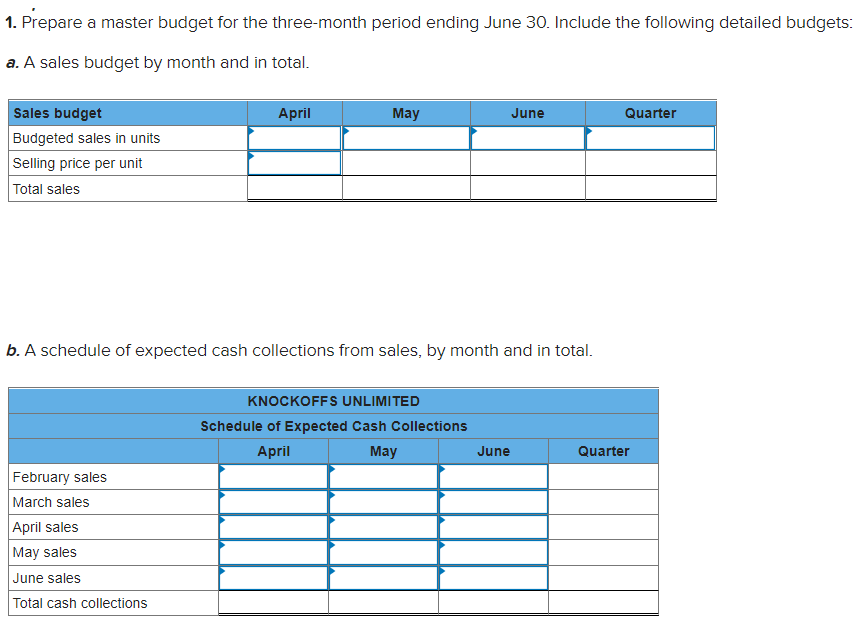Click the blue triangle on Quarter budgeted units cell

pyautogui.click(x=590, y=133)
